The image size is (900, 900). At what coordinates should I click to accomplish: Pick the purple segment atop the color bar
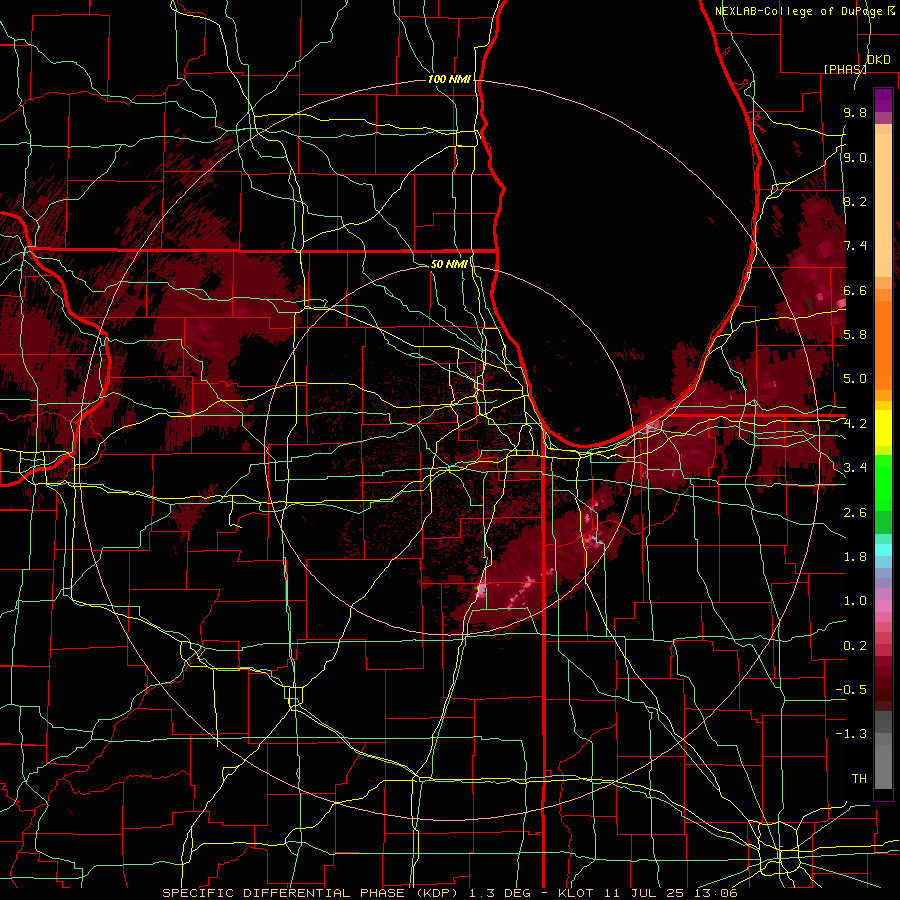click(x=883, y=100)
